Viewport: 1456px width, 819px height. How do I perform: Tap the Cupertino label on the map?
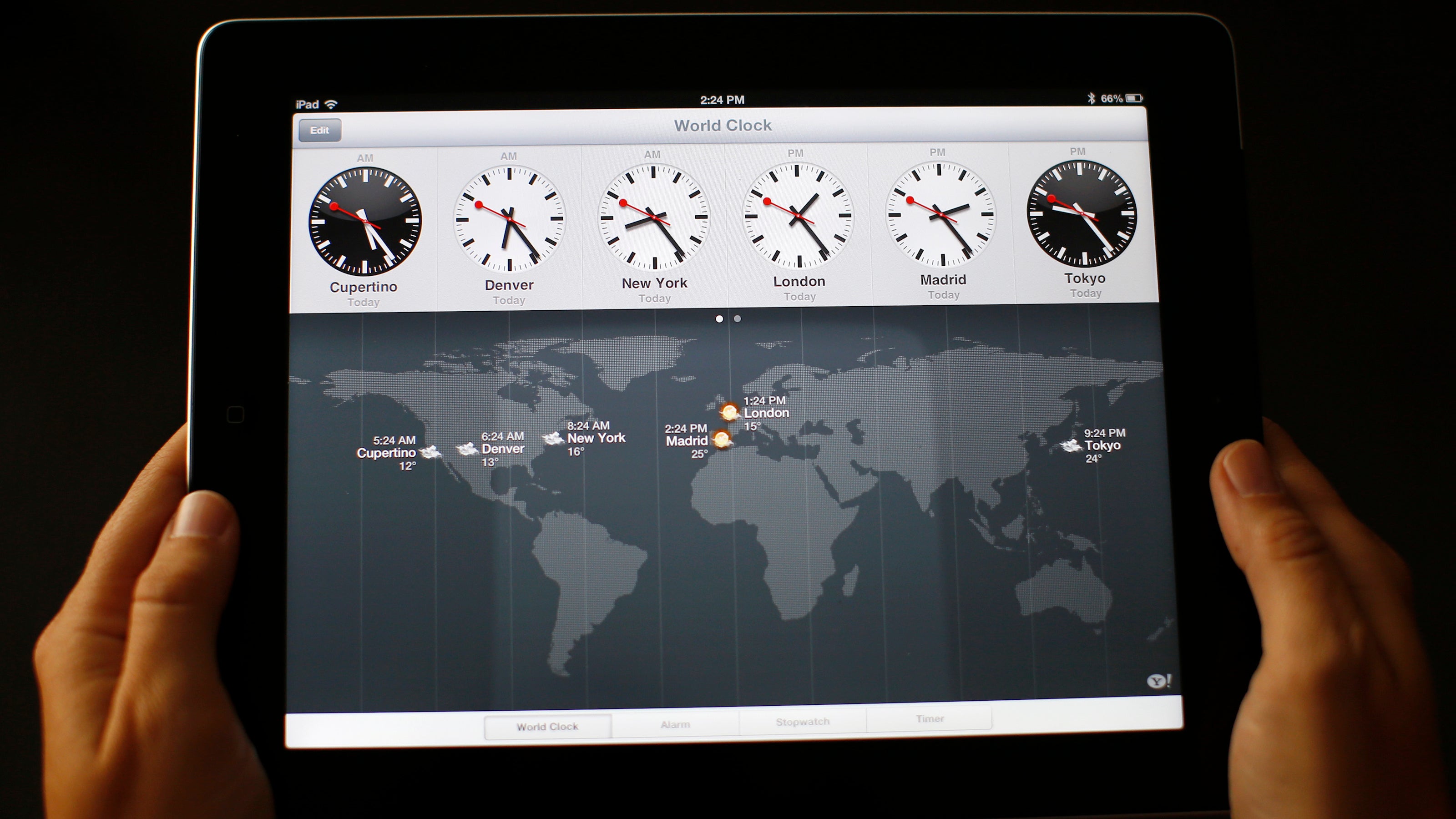386,453
